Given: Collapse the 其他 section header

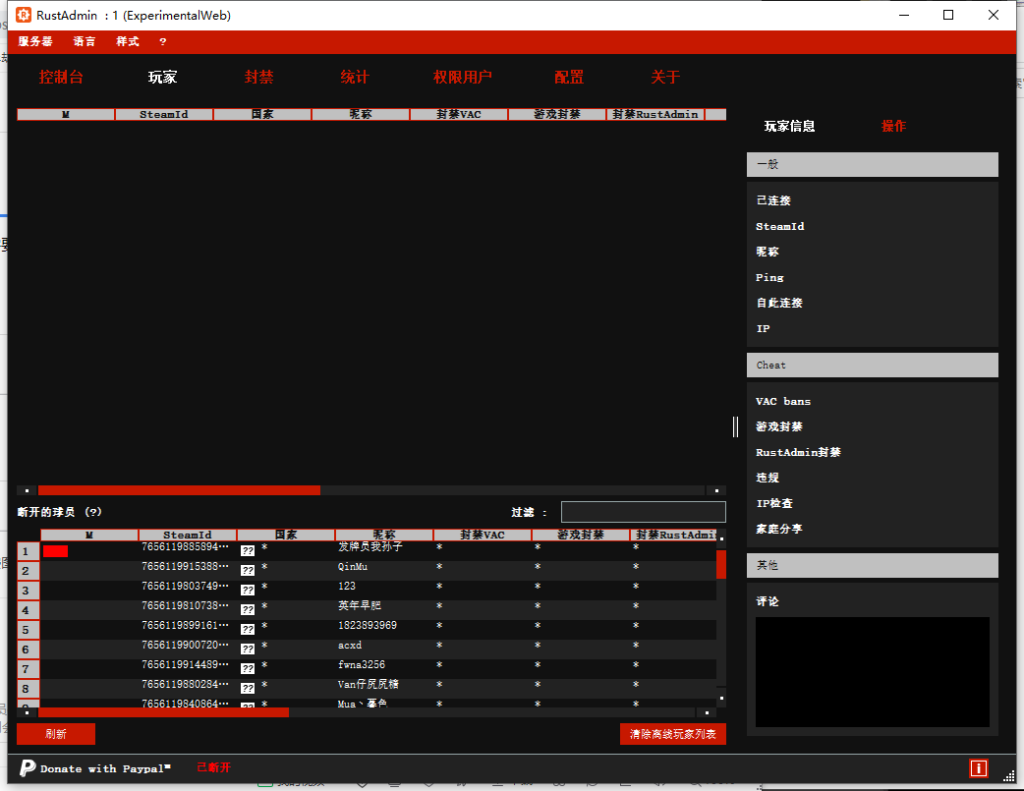Looking at the screenshot, I should (872, 566).
